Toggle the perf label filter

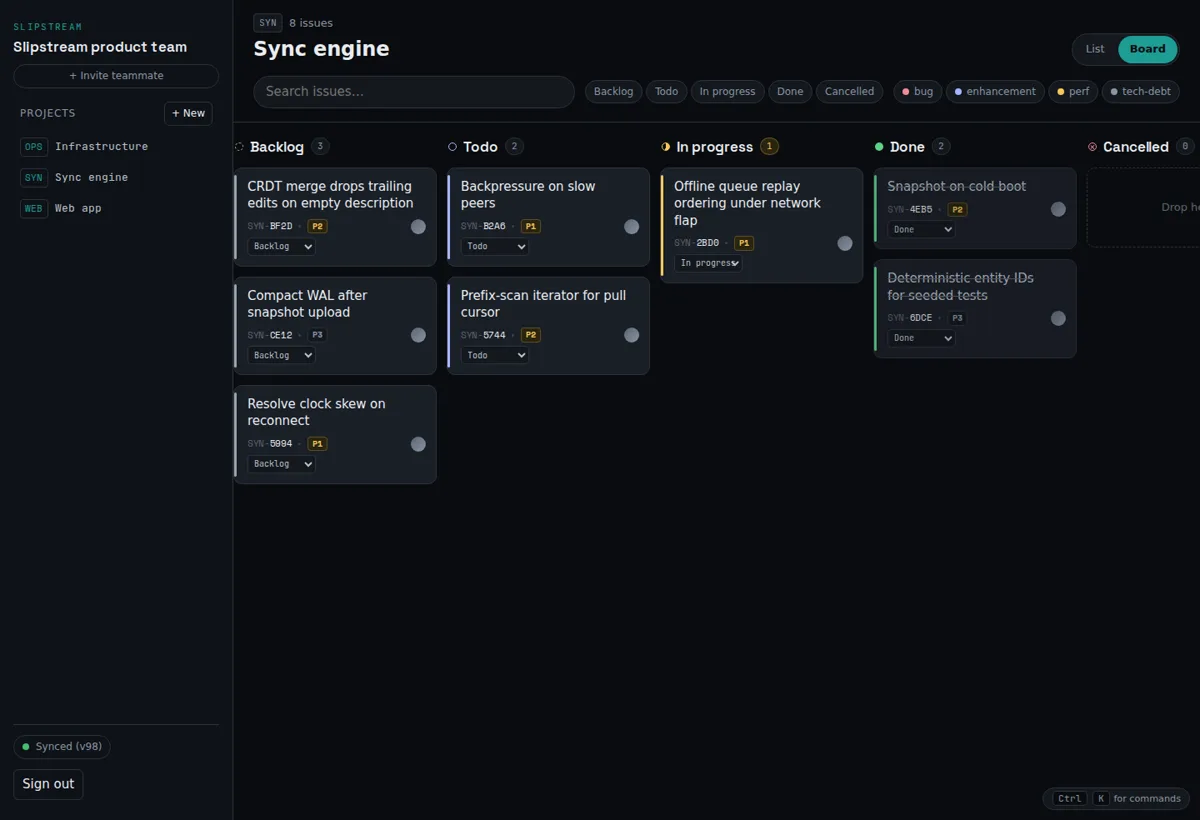click(x=1073, y=92)
